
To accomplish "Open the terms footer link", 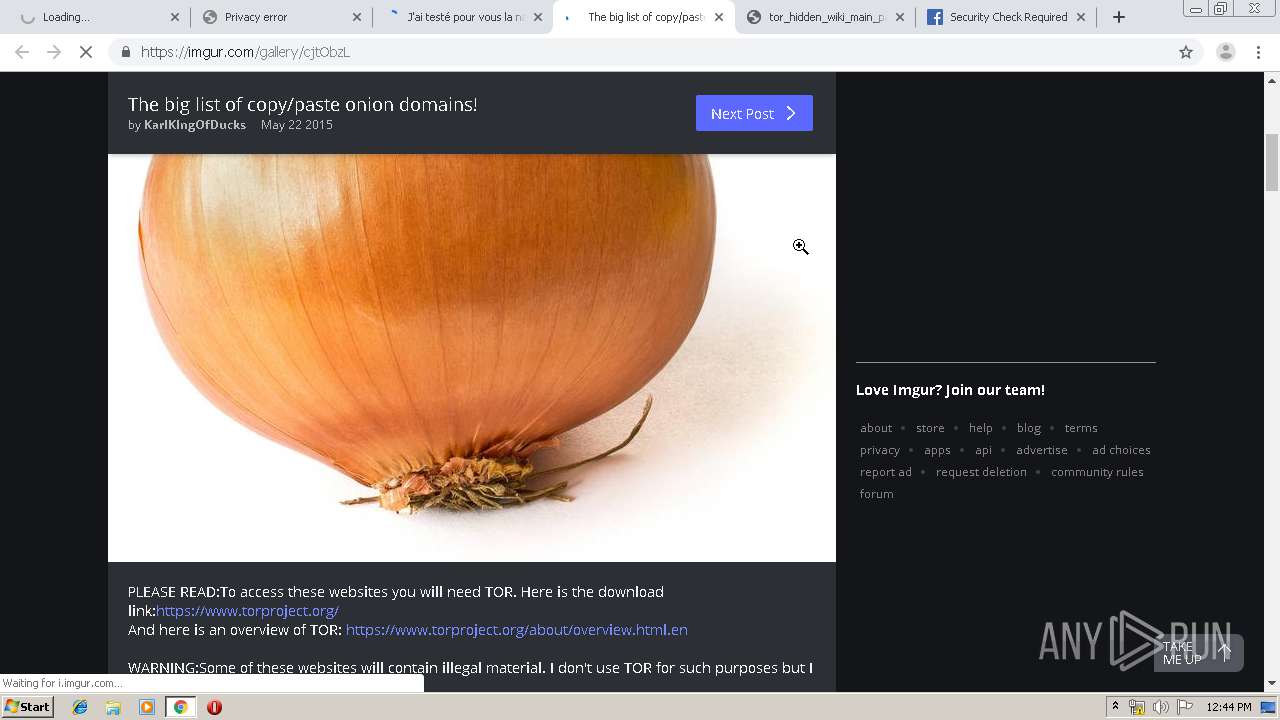I will click(x=1081, y=428).
